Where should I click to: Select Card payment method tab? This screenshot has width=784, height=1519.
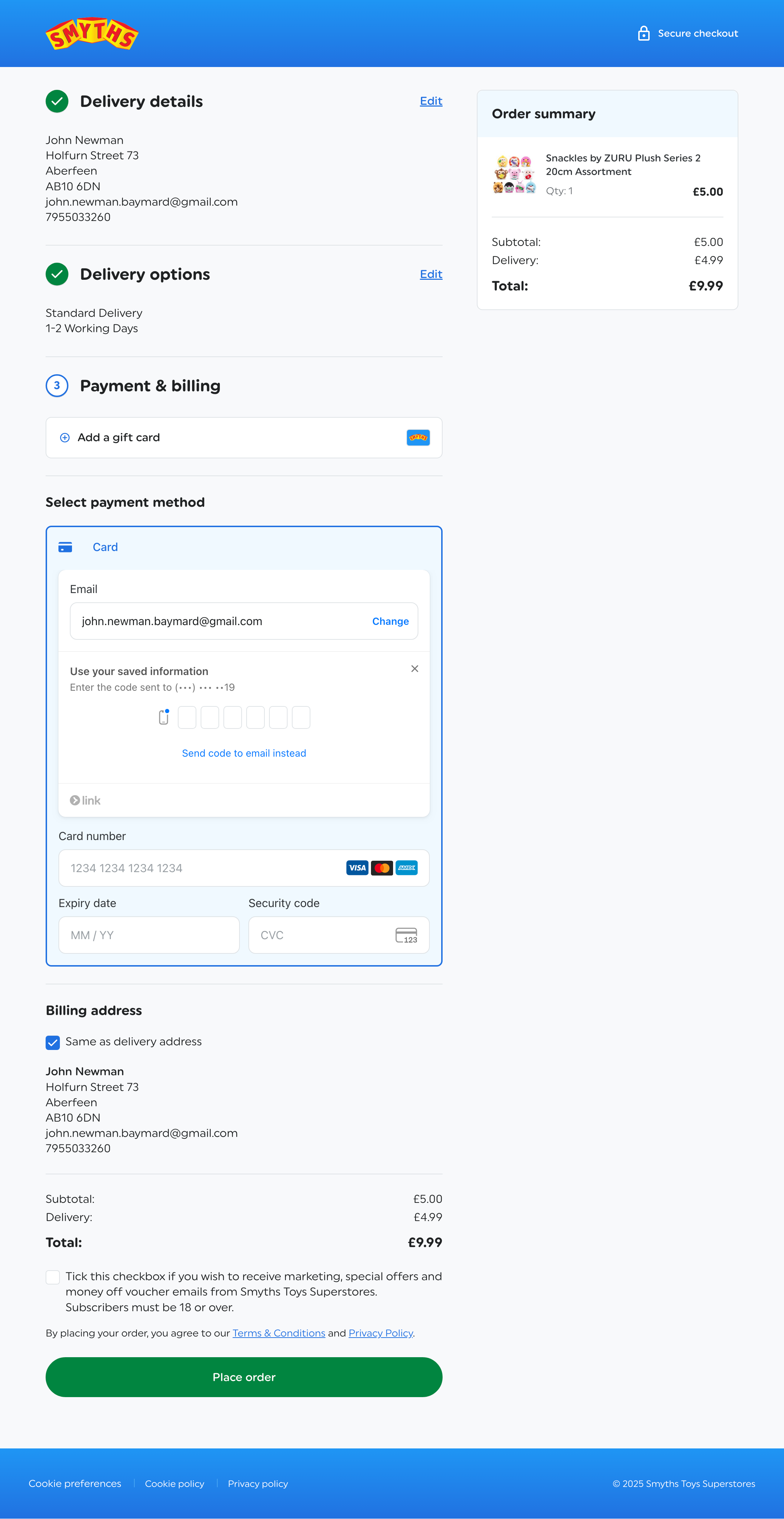105,547
